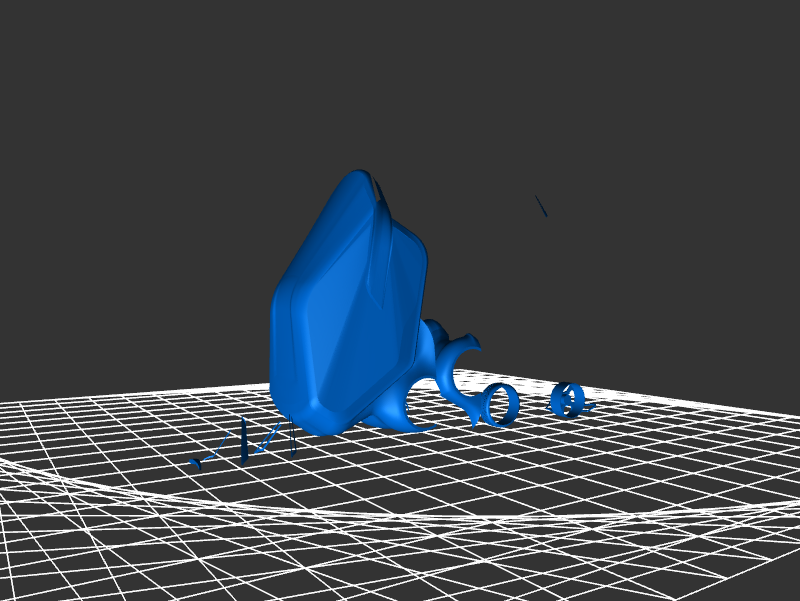Screen dimensions: 800x601
Task: Select the tiny blue sliver floating upper right
Action: 541,206
